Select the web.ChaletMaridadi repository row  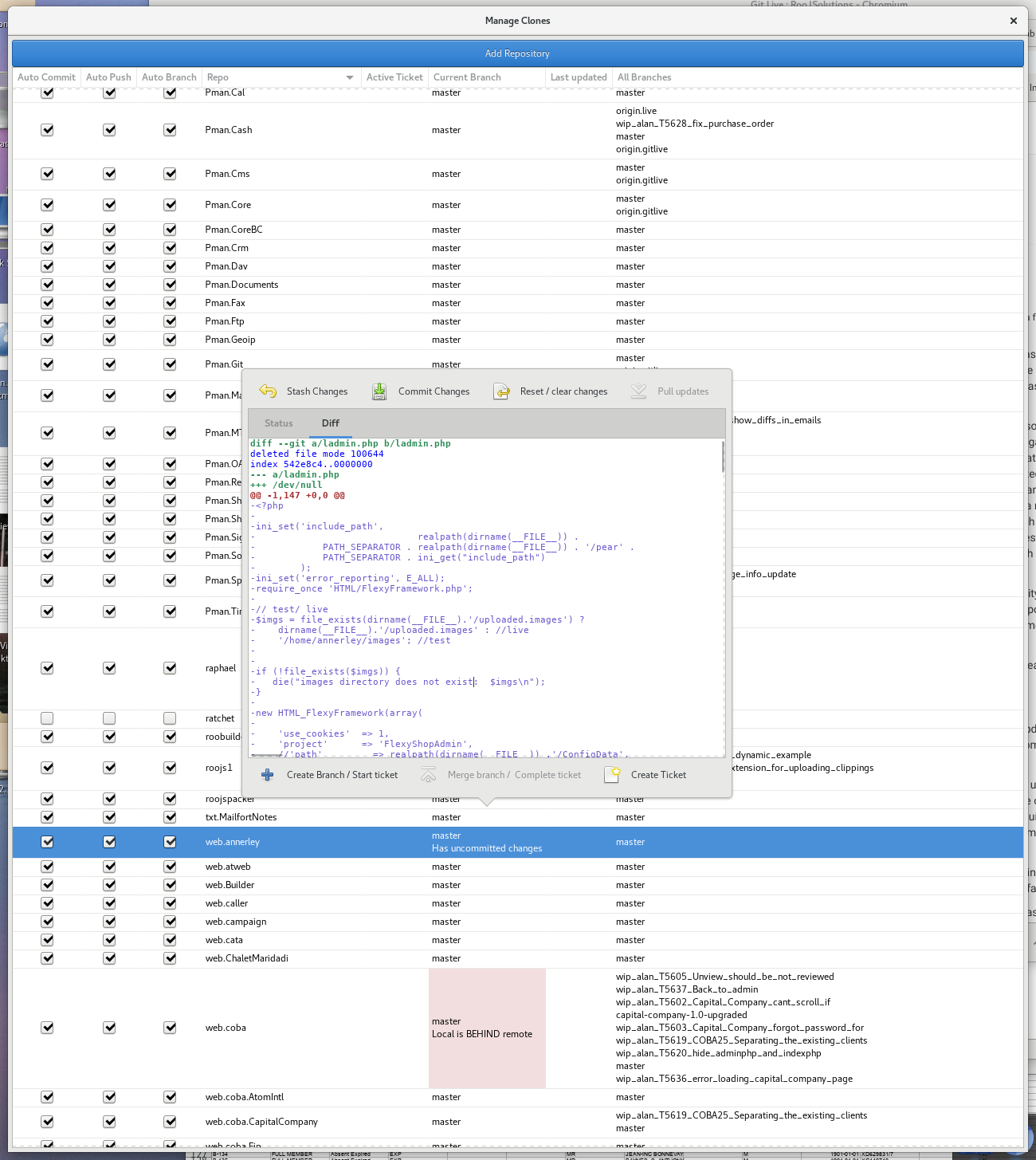tap(247, 958)
